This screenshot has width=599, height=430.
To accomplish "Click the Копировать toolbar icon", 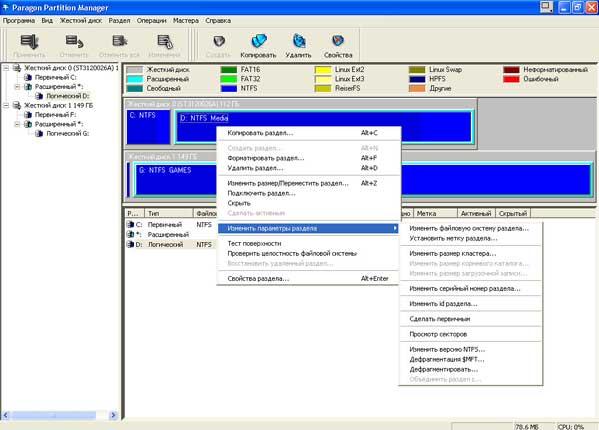I will 259,41.
